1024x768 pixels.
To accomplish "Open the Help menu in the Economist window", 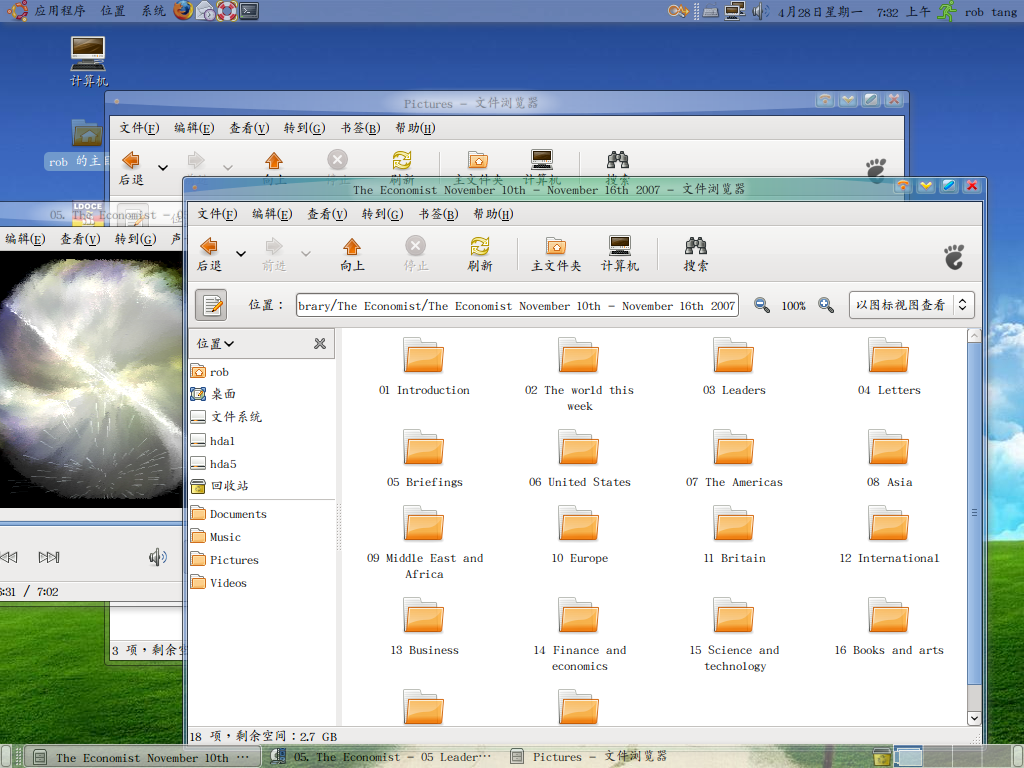I will [493, 214].
